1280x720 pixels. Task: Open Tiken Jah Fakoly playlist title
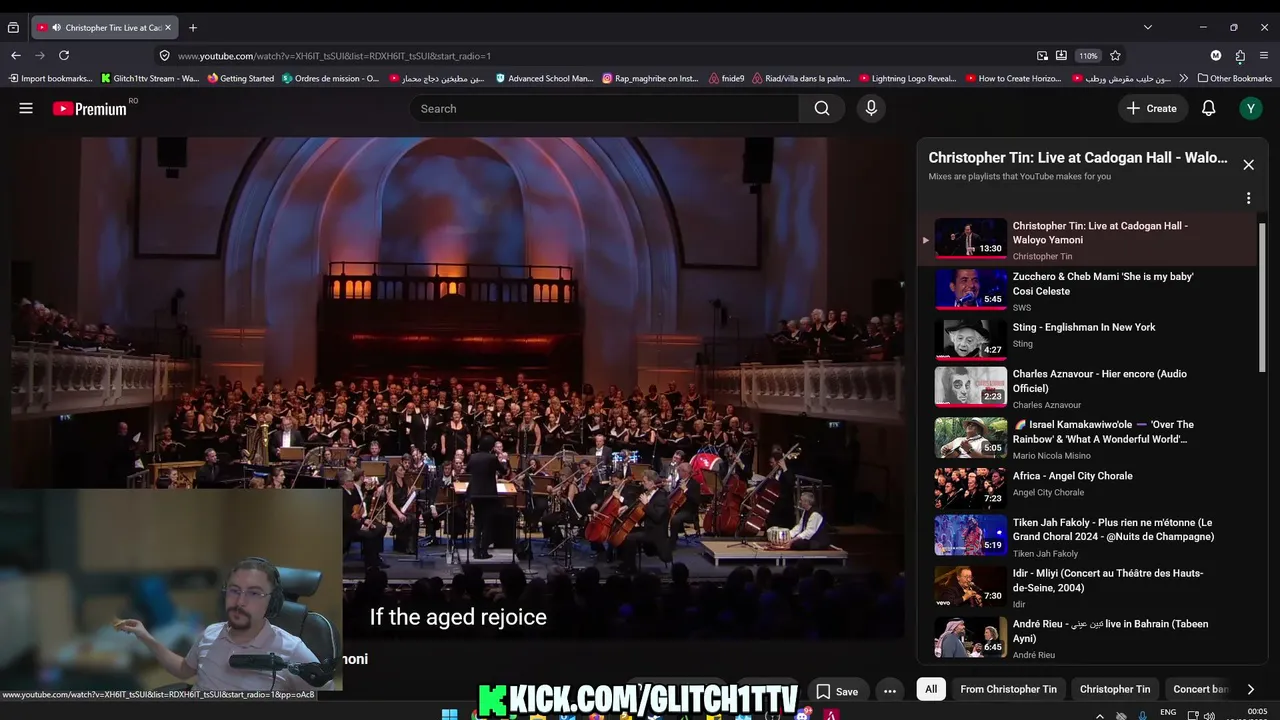pyautogui.click(x=1113, y=529)
